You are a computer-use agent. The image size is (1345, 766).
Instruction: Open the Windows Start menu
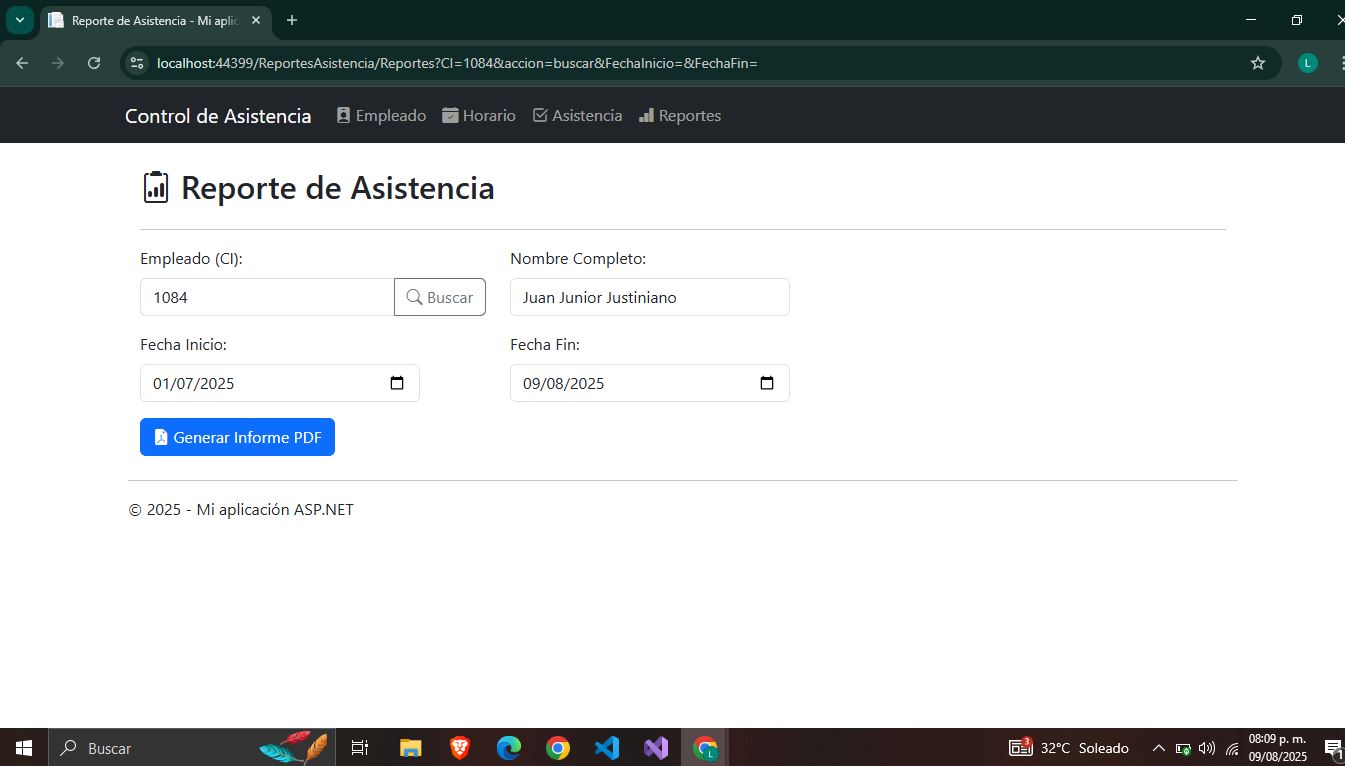(24, 747)
